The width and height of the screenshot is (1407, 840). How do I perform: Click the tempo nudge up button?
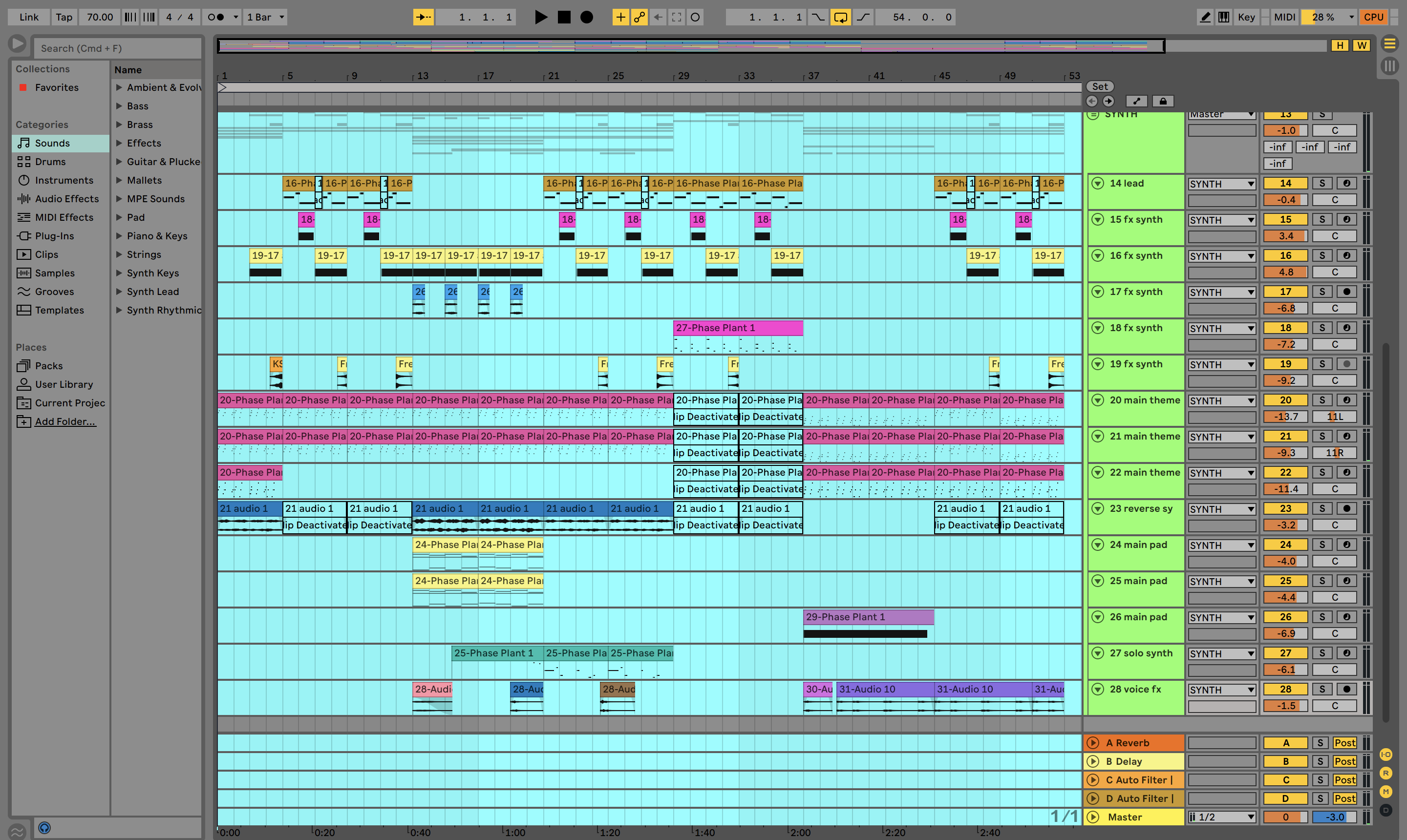pos(149,17)
